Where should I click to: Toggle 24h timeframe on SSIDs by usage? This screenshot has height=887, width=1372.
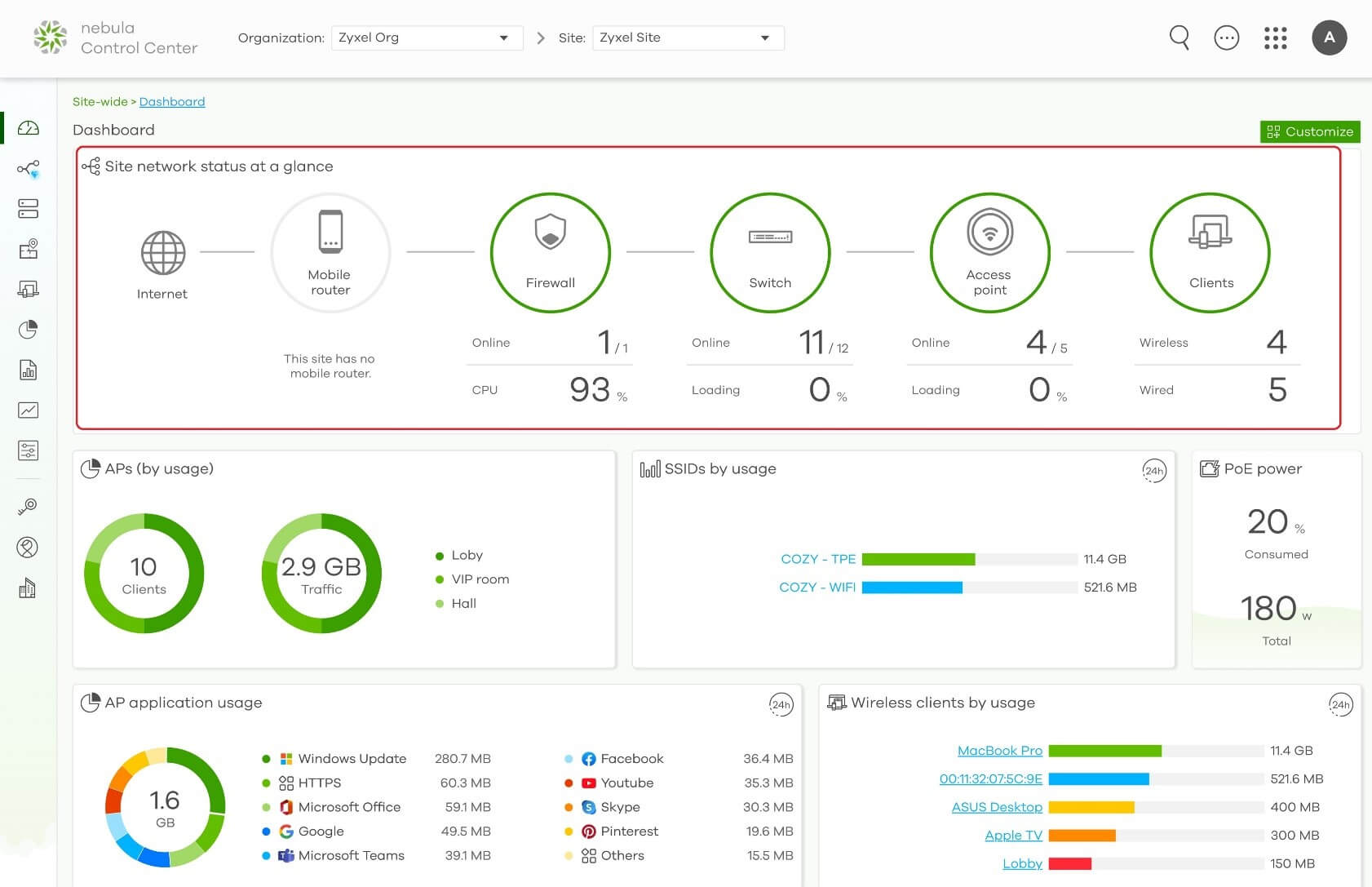pos(1153,471)
